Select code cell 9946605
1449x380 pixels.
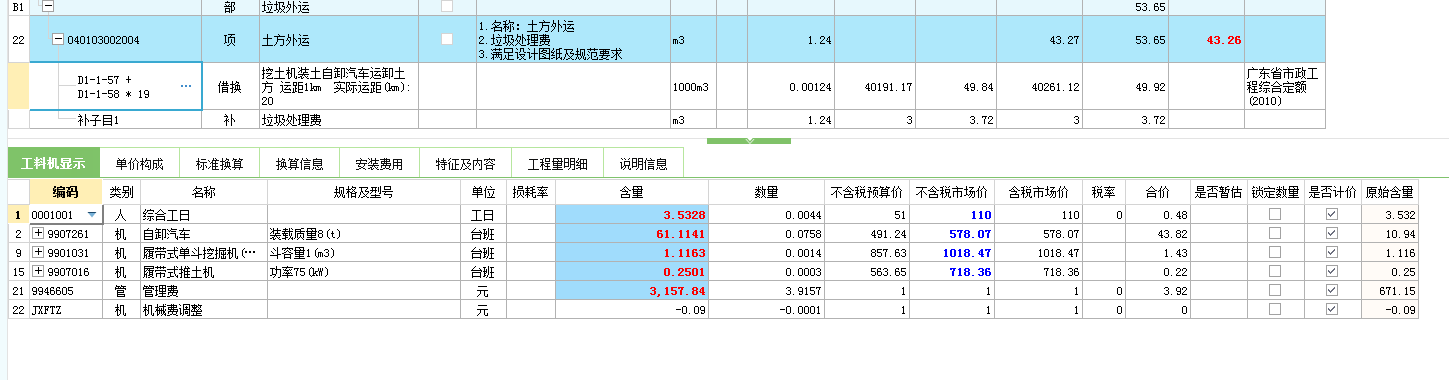tap(66, 291)
